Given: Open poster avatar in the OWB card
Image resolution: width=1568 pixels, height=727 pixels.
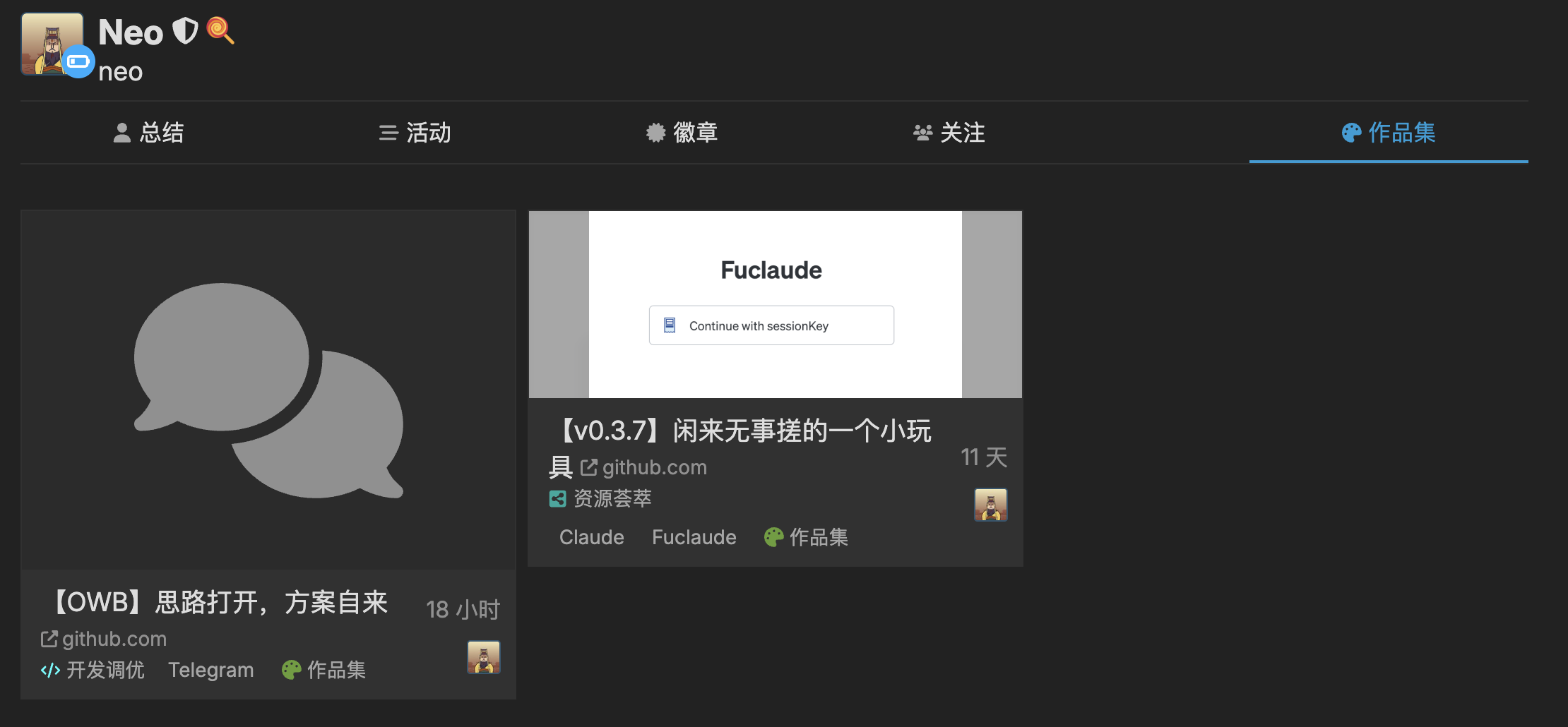Looking at the screenshot, I should pos(484,657).
